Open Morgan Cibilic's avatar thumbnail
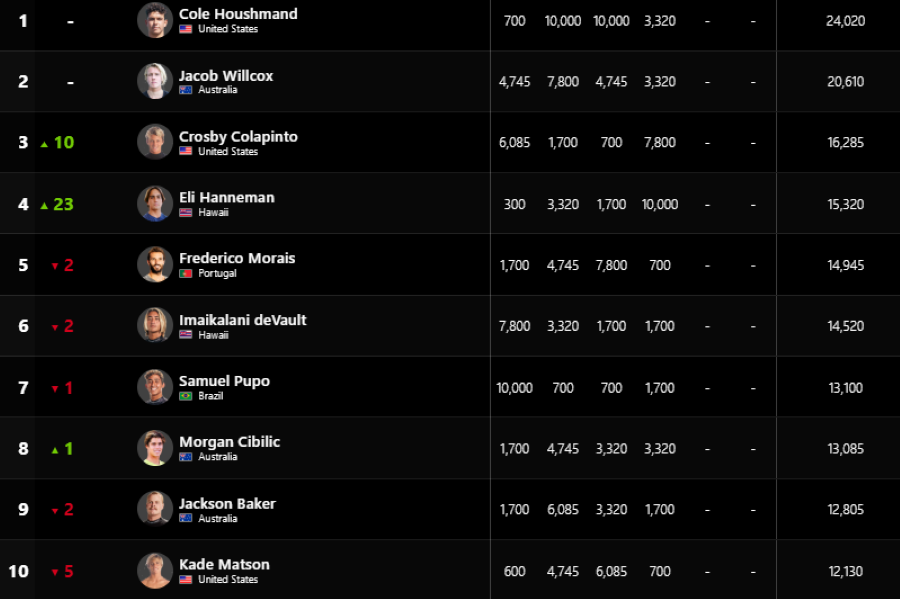Screen dimensions: 900x599 155,448
